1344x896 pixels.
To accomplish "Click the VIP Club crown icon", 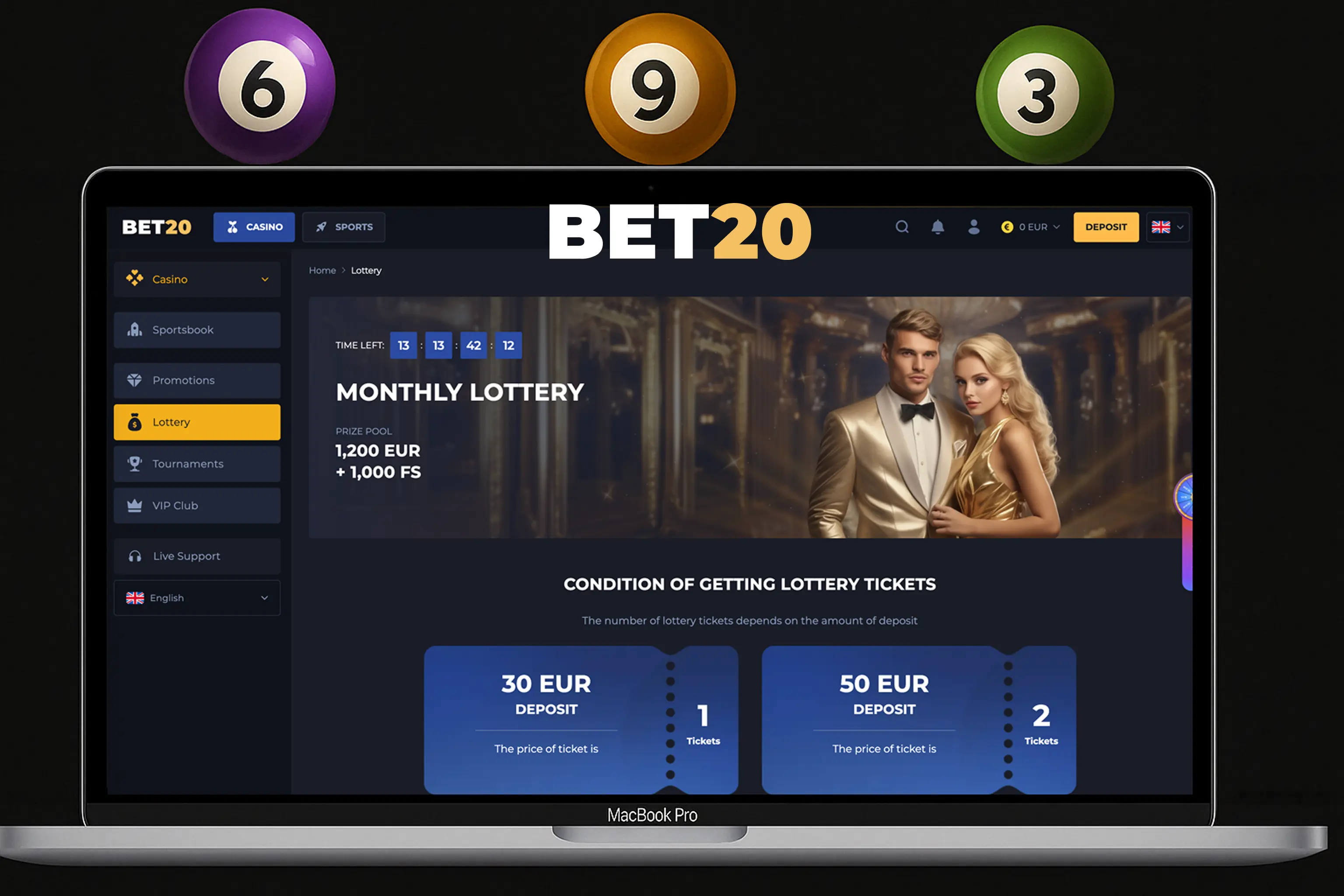I will point(134,506).
